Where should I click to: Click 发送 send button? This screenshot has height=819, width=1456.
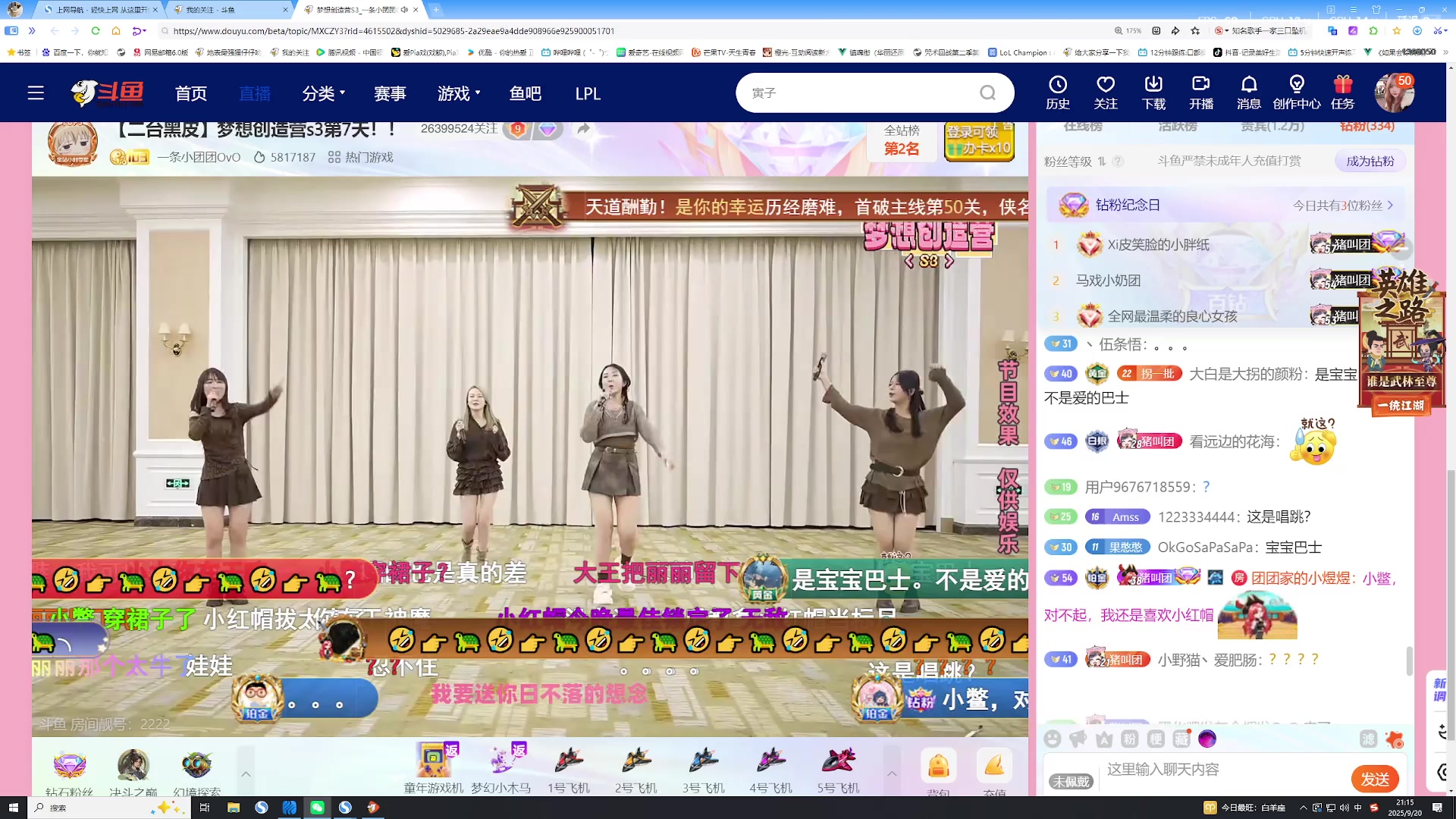click(1375, 779)
